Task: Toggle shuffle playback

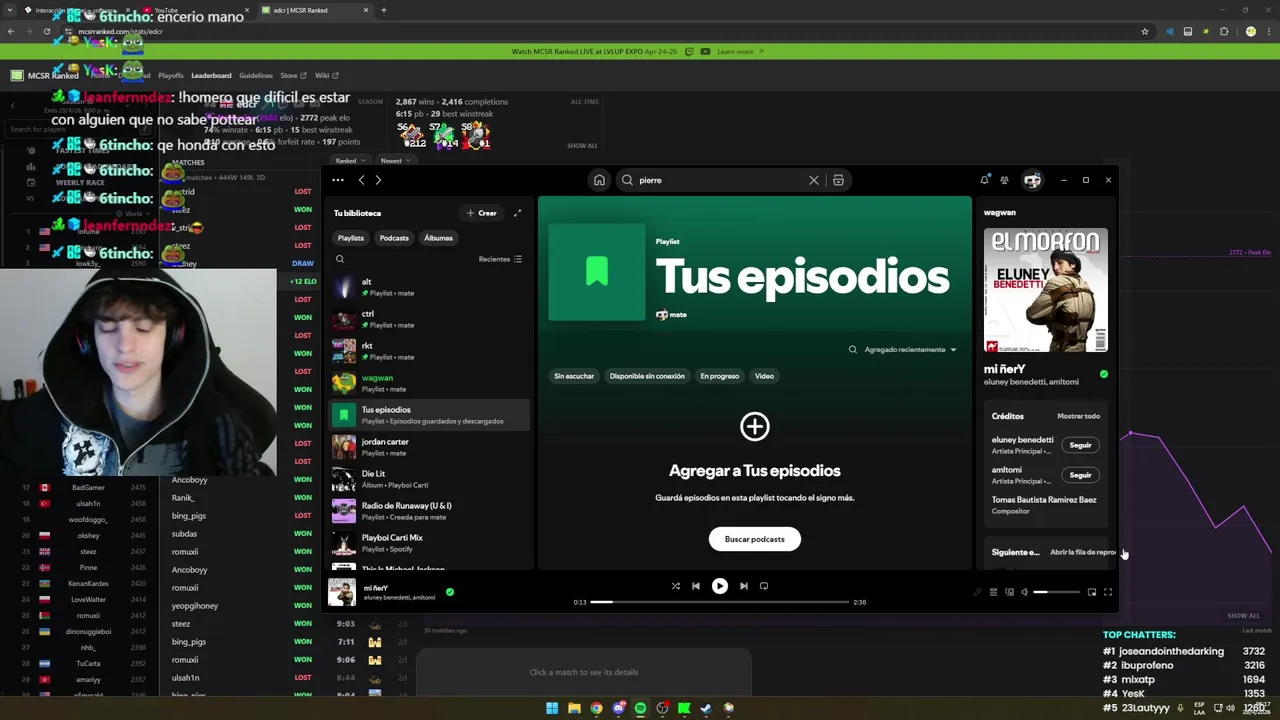Action: tap(675, 586)
